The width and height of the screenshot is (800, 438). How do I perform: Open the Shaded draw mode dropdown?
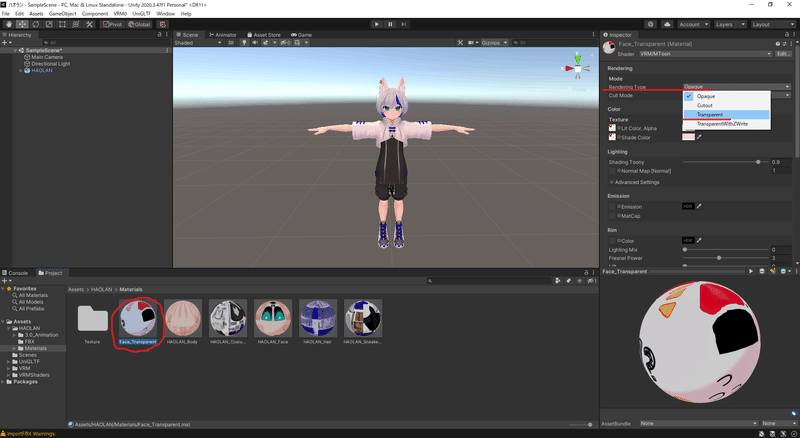198,42
